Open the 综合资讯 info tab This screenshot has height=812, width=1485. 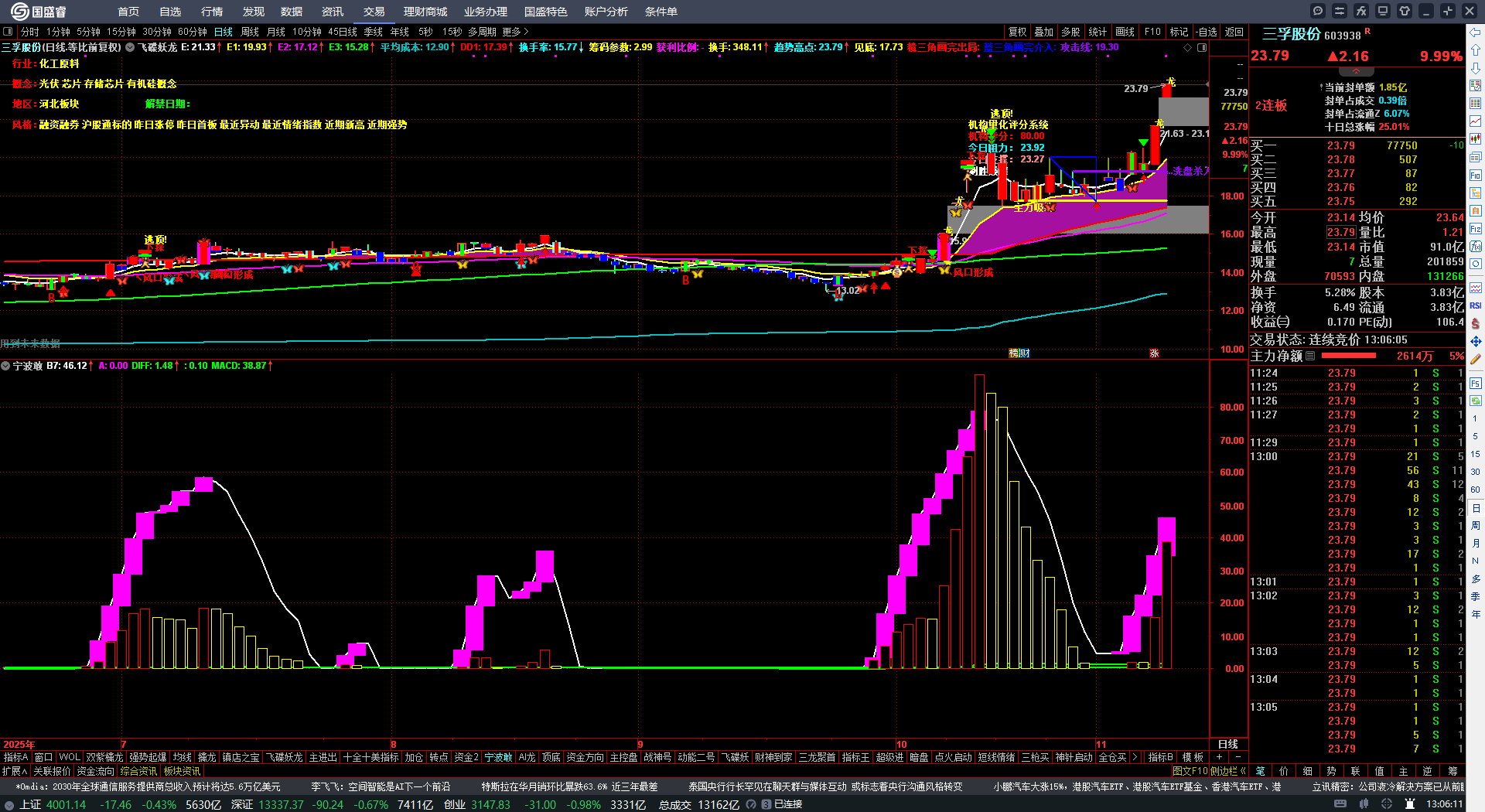point(138,771)
